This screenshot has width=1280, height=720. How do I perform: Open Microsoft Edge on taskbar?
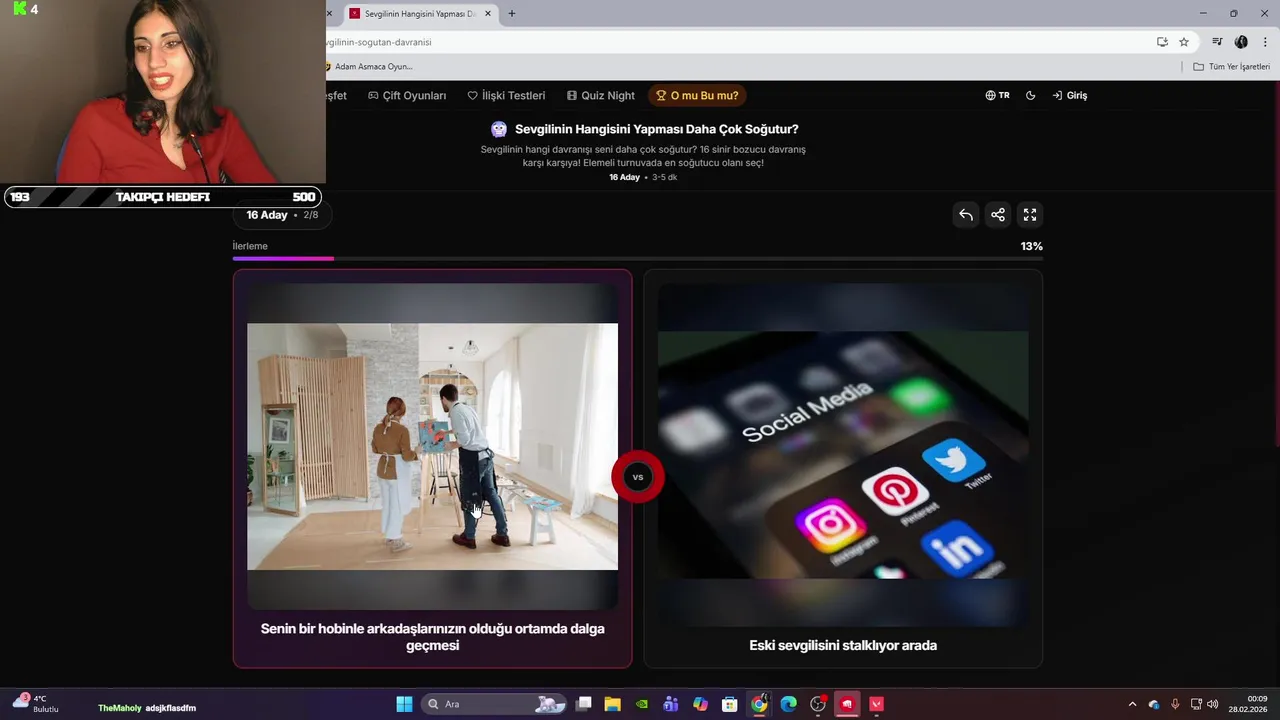(x=788, y=704)
